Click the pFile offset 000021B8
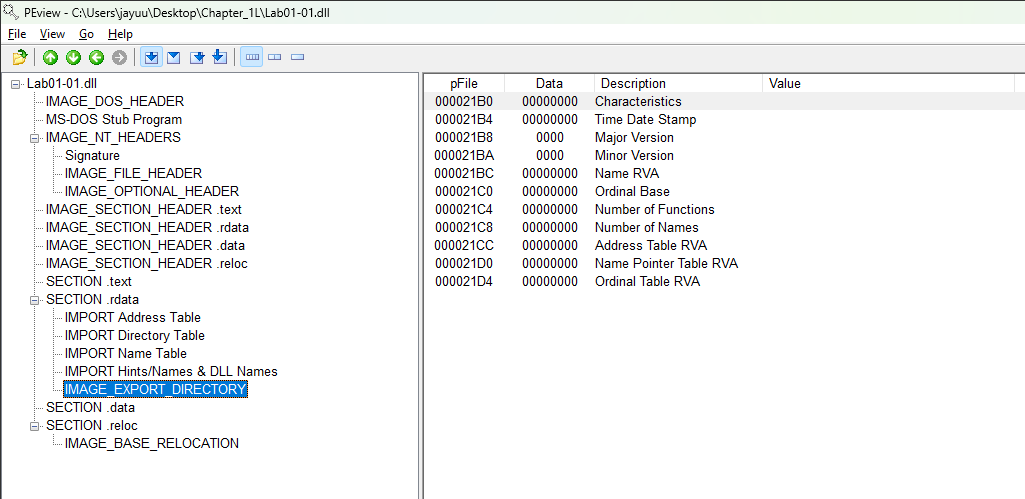This screenshot has height=499, width=1025. pos(463,137)
